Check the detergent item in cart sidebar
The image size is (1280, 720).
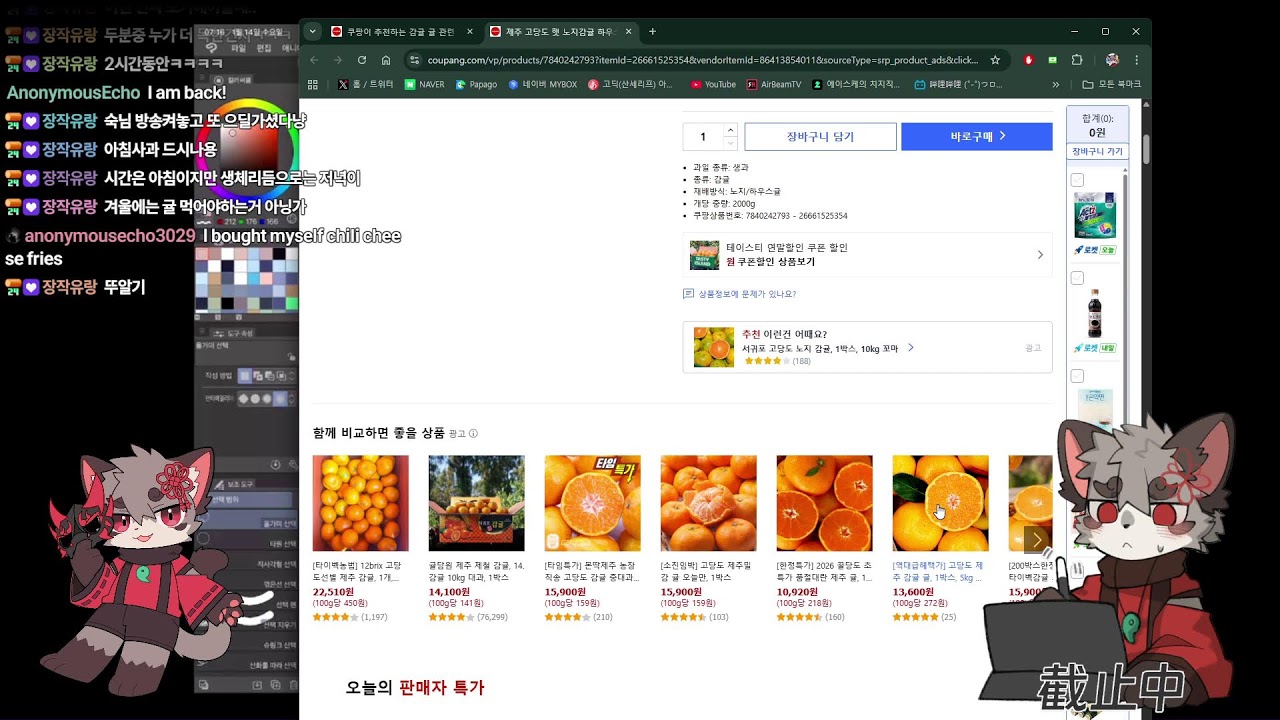point(1077,180)
